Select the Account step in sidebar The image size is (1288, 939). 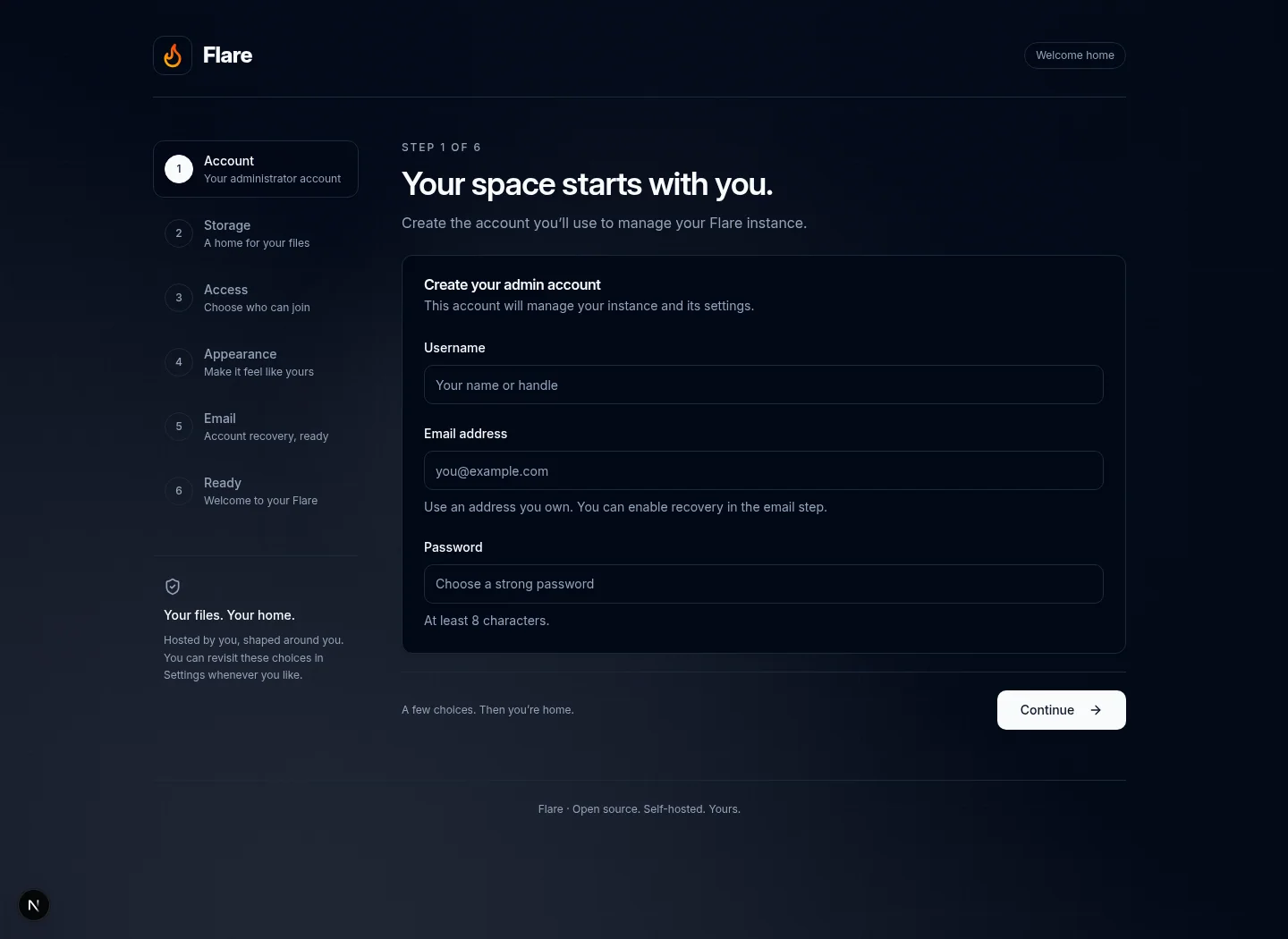click(x=256, y=169)
